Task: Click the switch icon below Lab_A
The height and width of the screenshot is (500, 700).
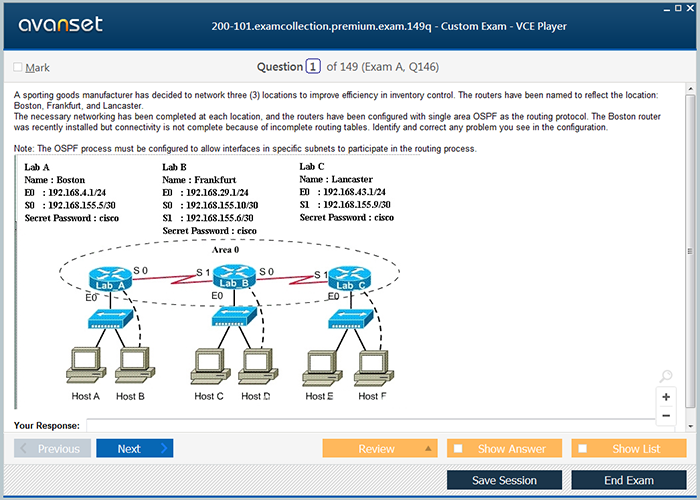Action: (x=110, y=319)
